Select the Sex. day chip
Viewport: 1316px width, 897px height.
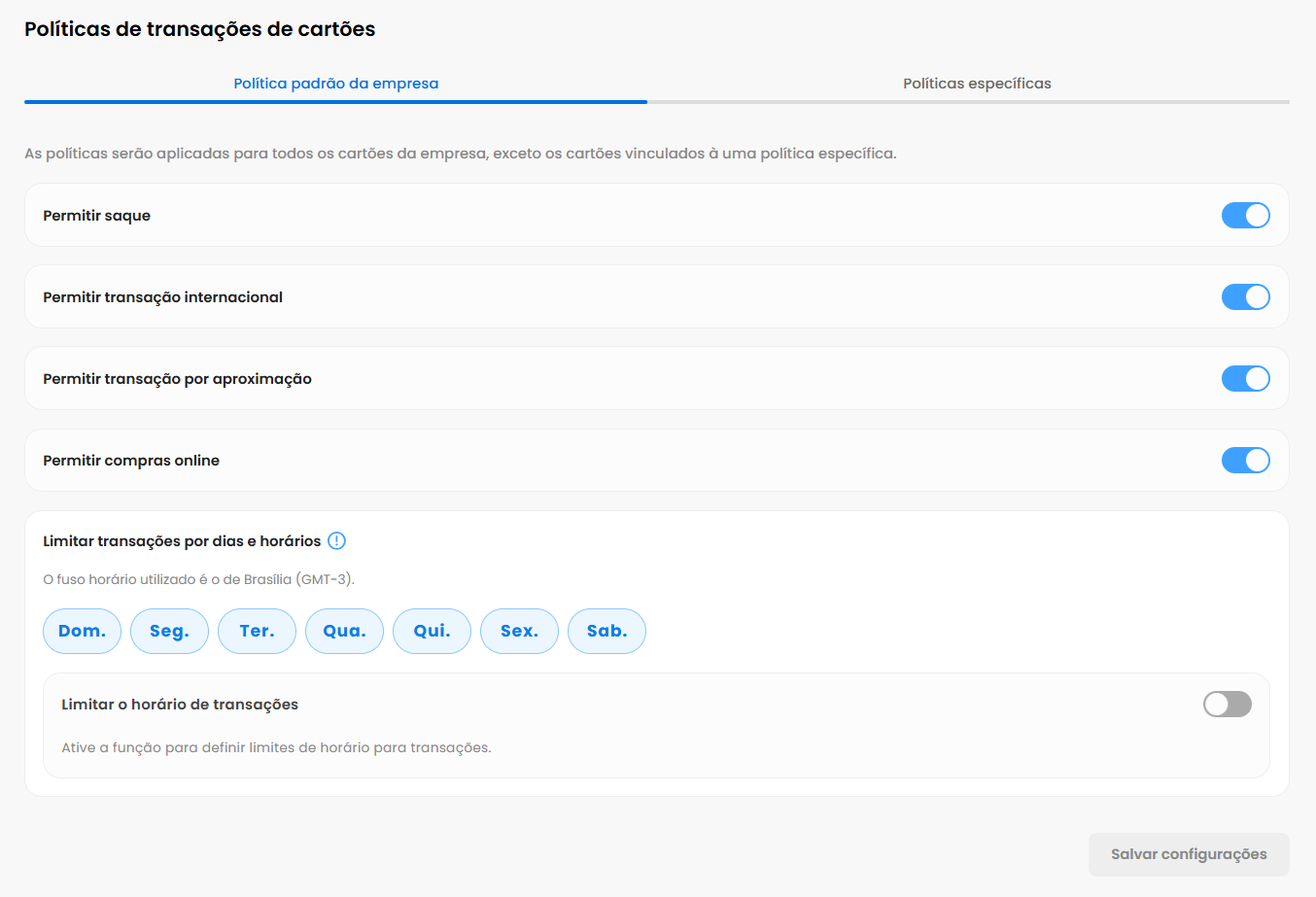pyautogui.click(x=519, y=632)
